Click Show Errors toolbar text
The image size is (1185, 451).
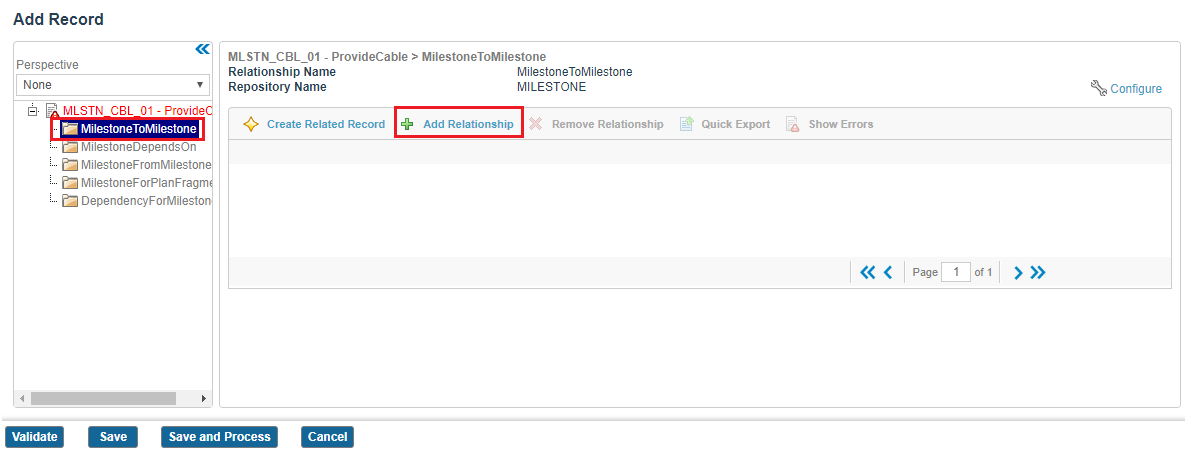coord(840,124)
